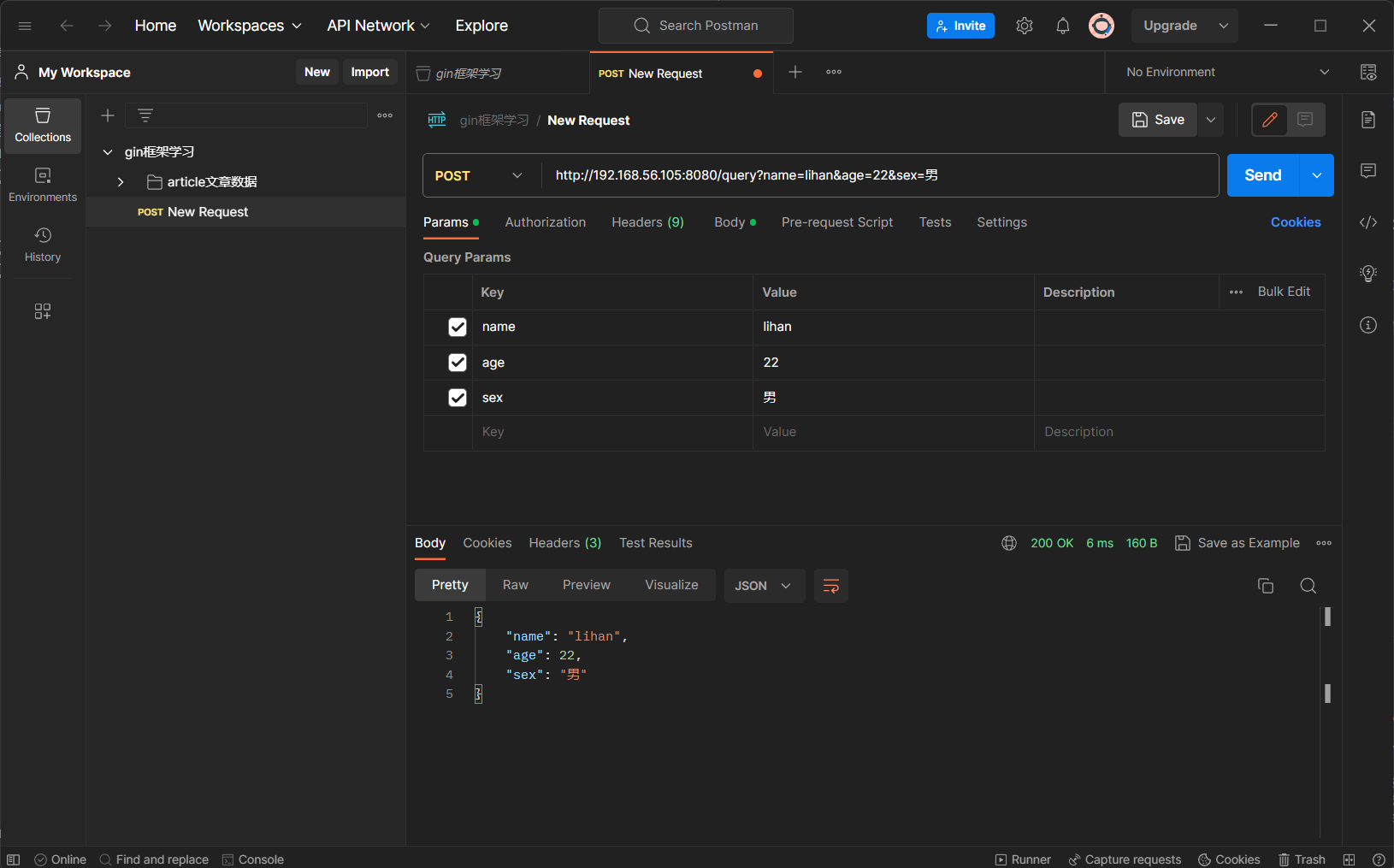Open Collections sidebar panel
Image resolution: width=1394 pixels, height=868 pixels.
pos(43,126)
